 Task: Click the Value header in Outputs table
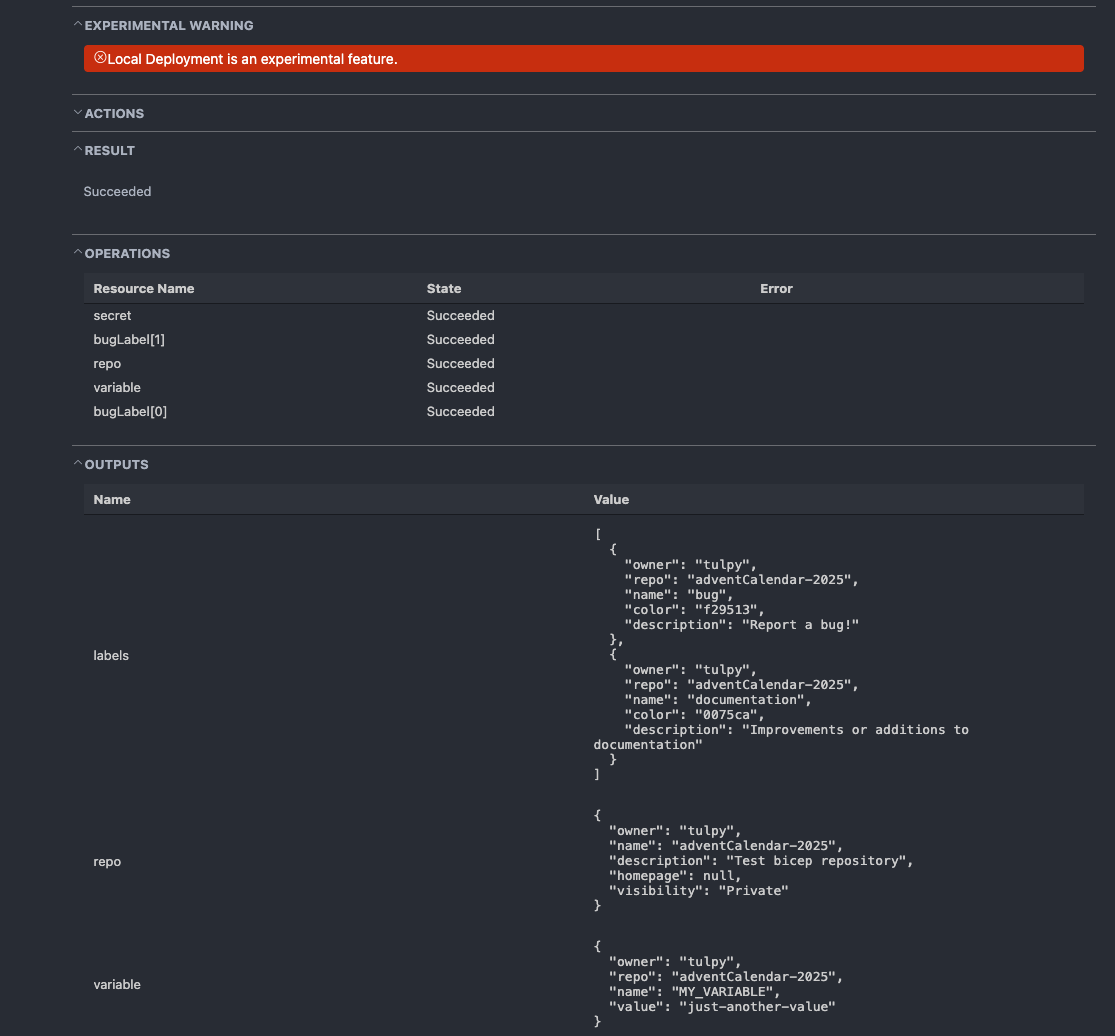(611, 500)
